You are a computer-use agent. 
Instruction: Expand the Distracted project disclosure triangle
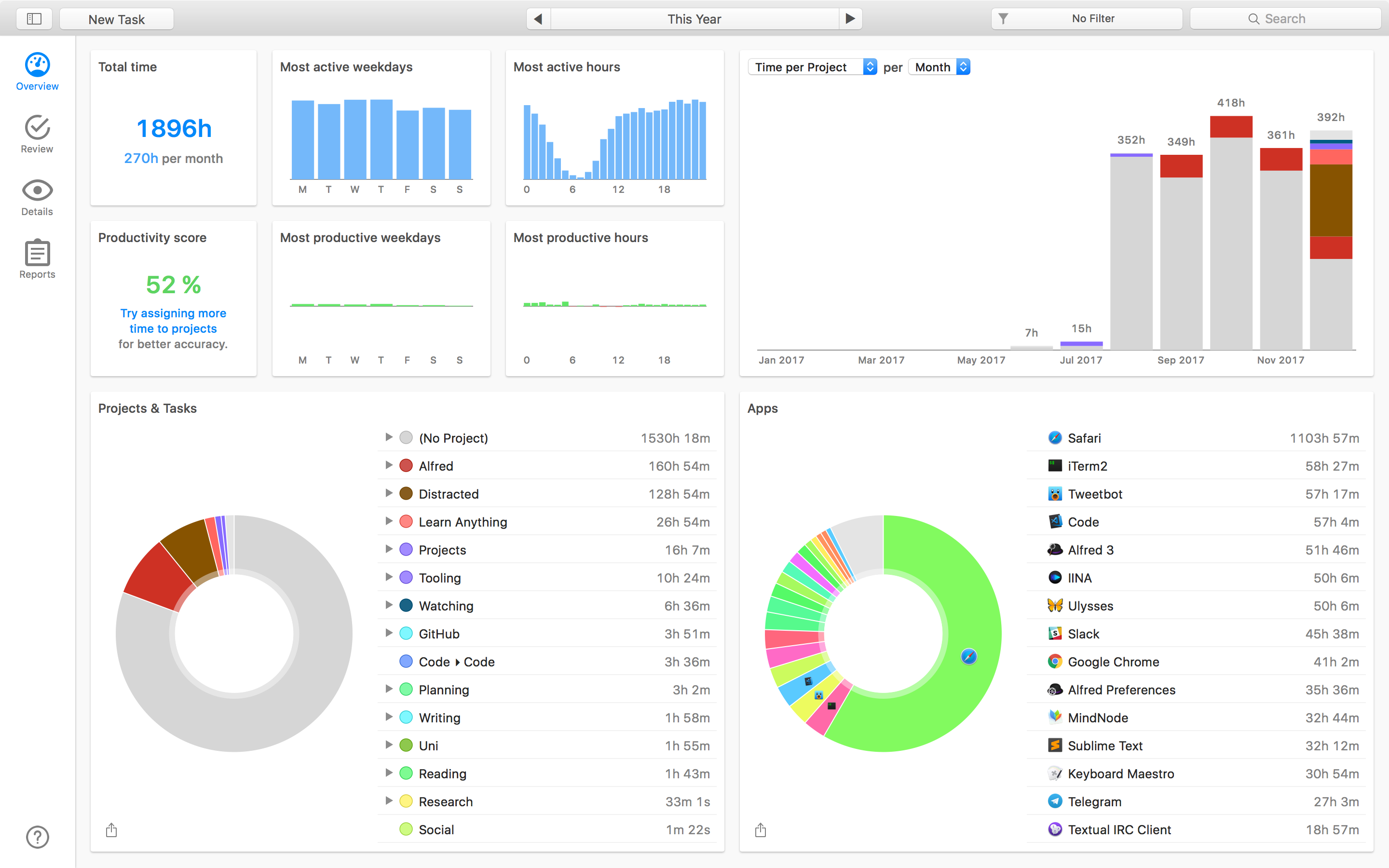[x=389, y=493]
